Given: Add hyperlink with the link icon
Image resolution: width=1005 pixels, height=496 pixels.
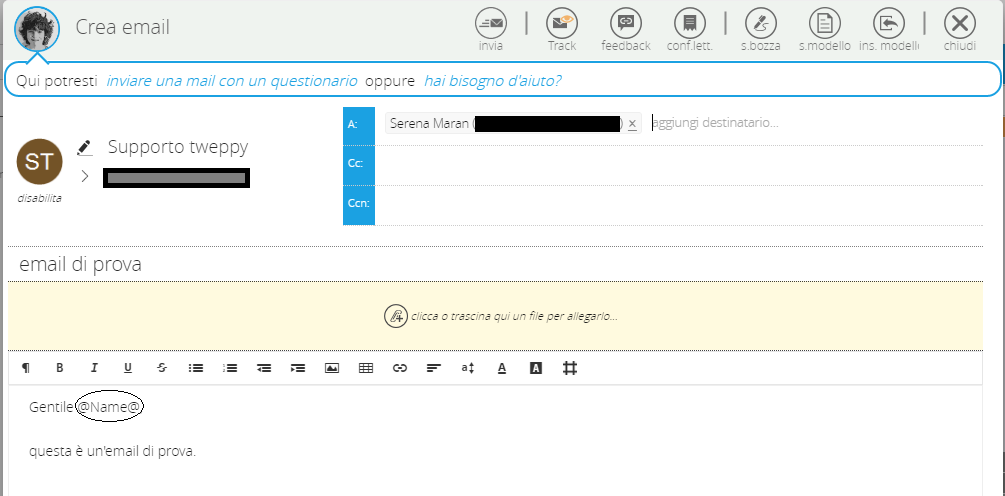Looking at the screenshot, I should tap(400, 368).
